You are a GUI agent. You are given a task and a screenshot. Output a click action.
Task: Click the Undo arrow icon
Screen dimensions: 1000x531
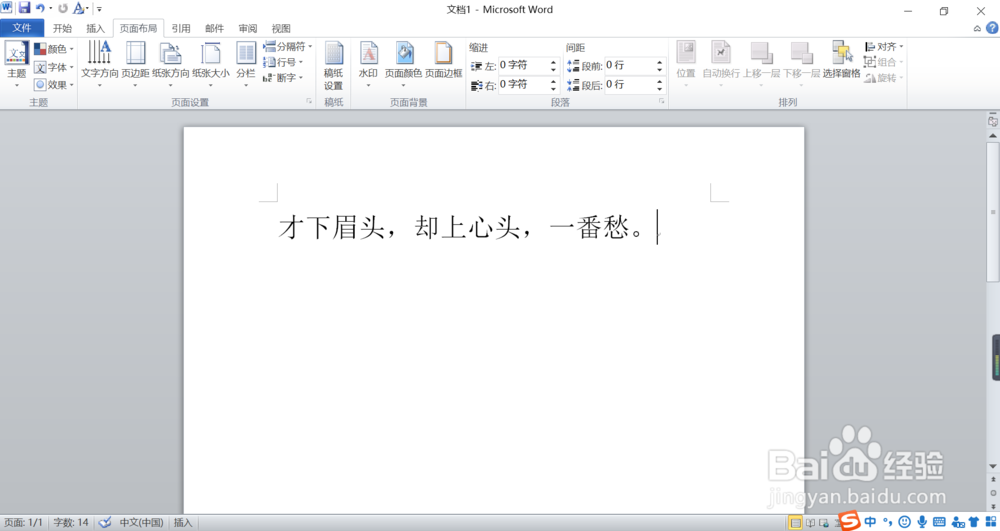(40, 8)
